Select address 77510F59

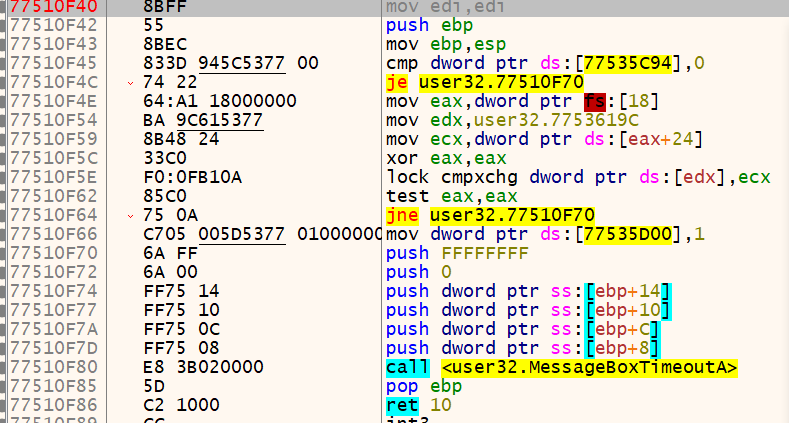click(54, 139)
